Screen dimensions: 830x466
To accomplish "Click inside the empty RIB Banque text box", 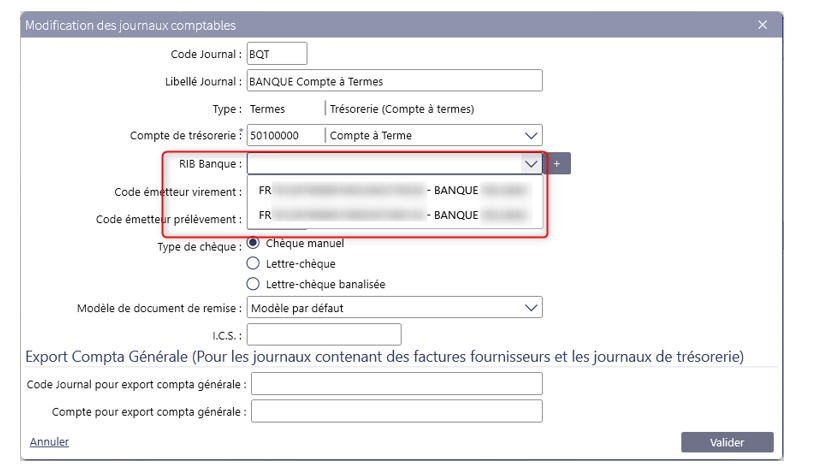I will tap(382, 163).
